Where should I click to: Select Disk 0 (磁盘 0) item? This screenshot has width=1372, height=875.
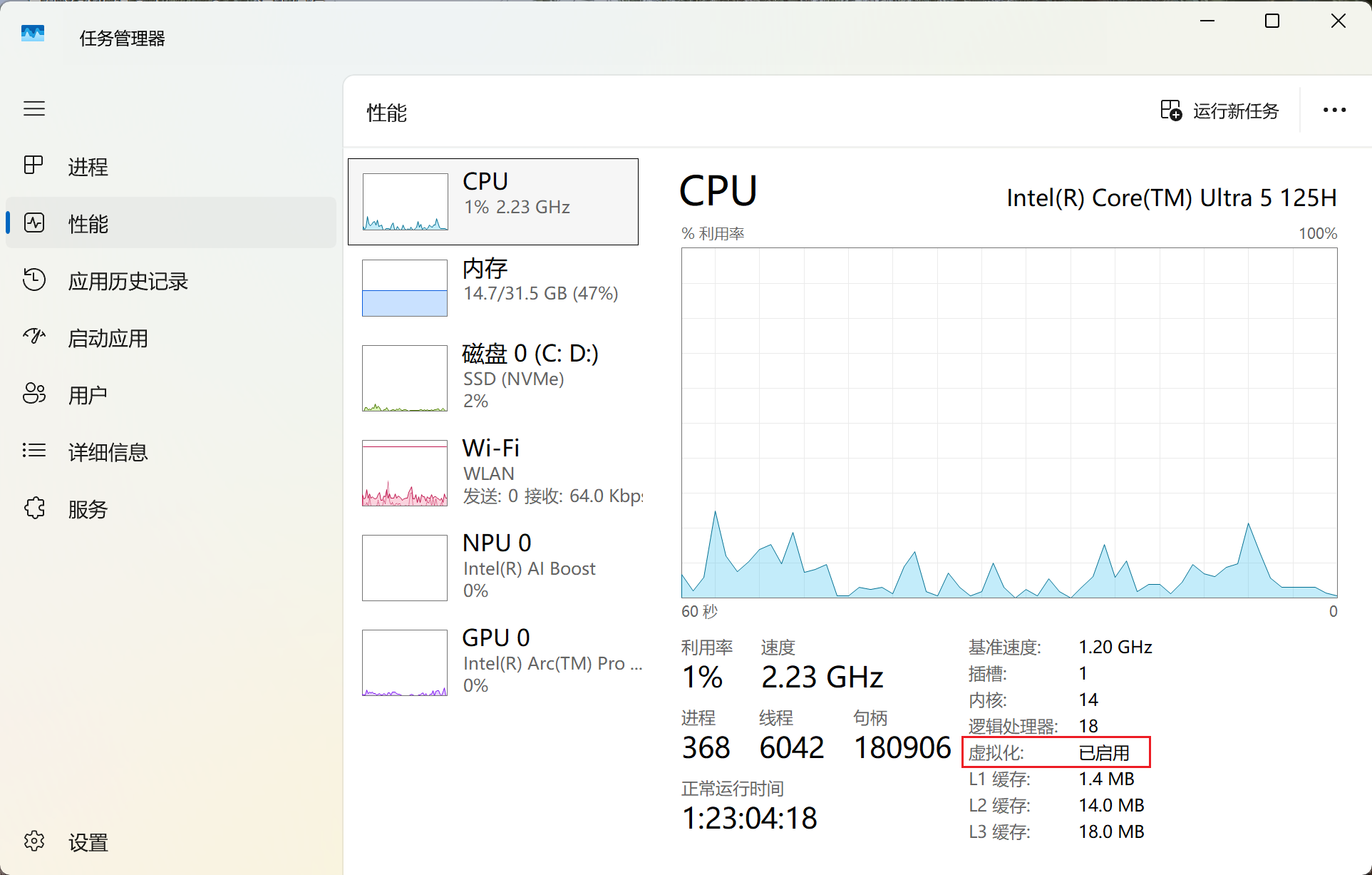point(492,378)
